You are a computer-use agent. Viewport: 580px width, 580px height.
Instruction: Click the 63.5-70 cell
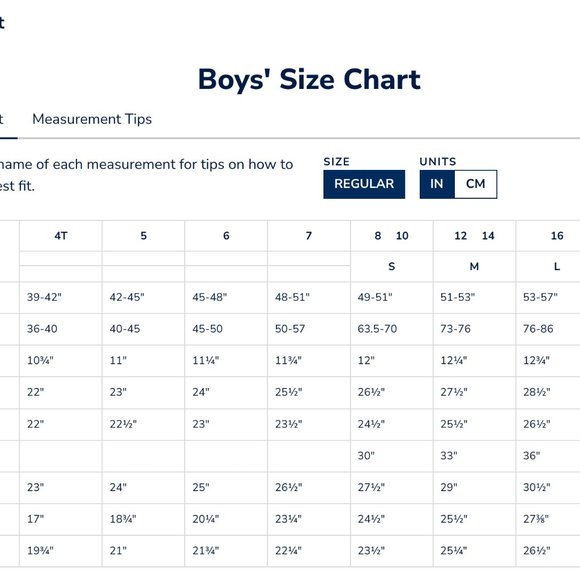[x=377, y=329]
